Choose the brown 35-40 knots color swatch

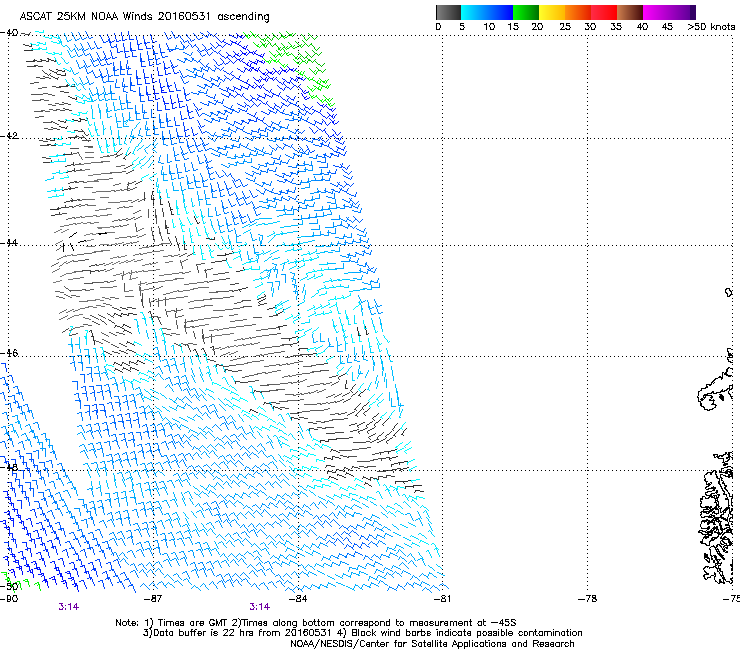click(630, 12)
